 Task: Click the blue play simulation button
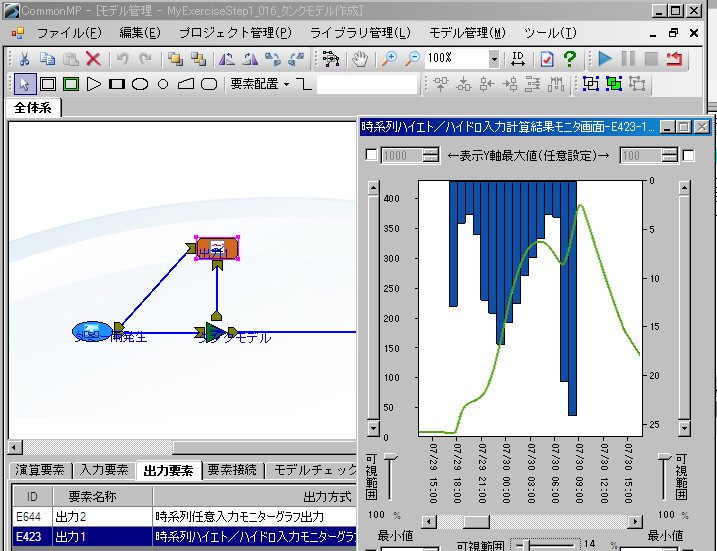point(605,59)
